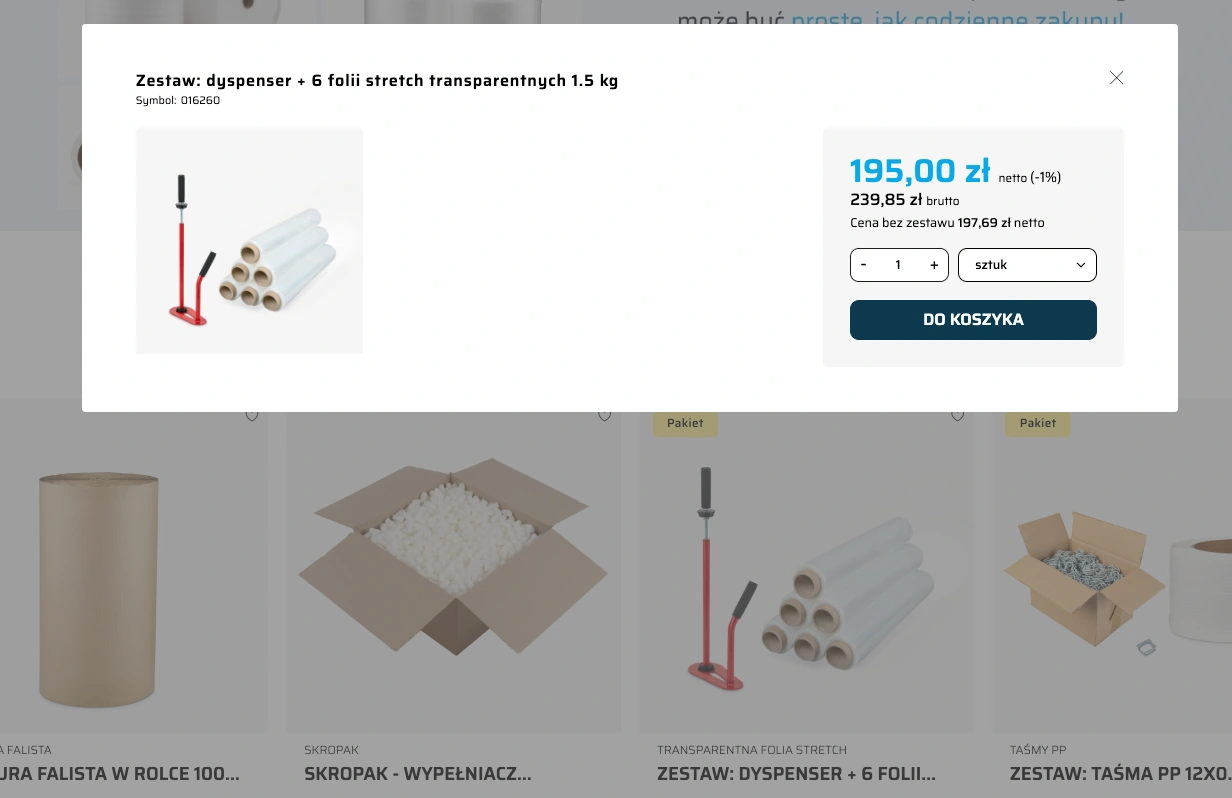Image resolution: width=1232 pixels, height=798 pixels.
Task: Open ZESTAW: TAŚMA PP product link
Action: coord(1121,774)
